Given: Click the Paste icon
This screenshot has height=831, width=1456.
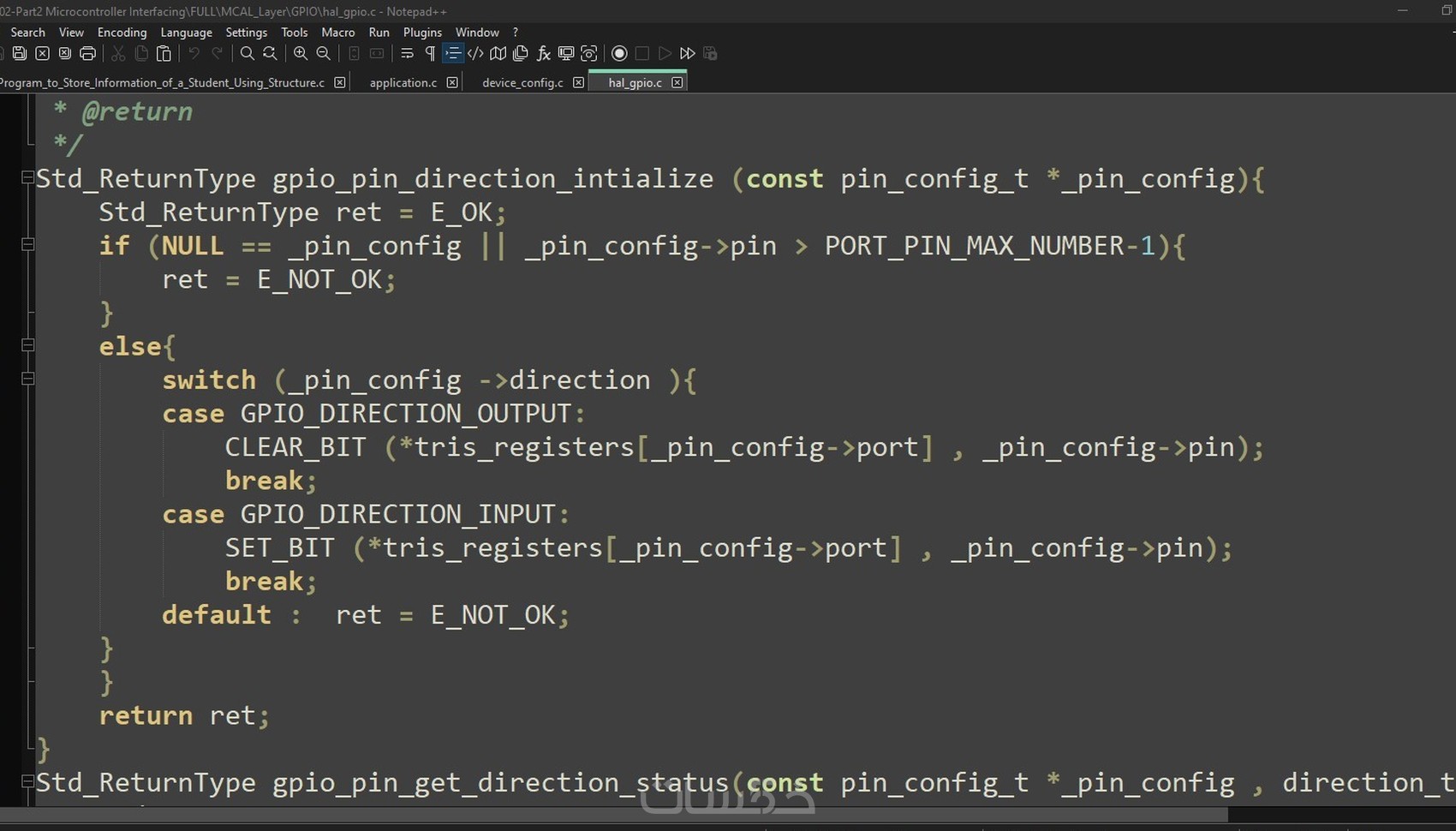Looking at the screenshot, I should pyautogui.click(x=164, y=53).
